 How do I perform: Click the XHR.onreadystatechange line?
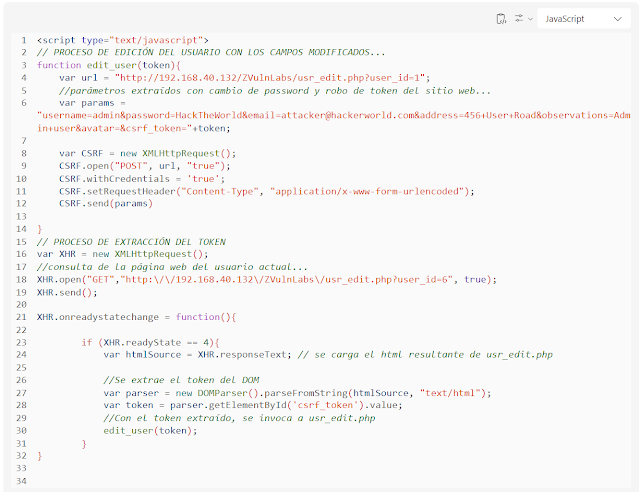pos(136,317)
